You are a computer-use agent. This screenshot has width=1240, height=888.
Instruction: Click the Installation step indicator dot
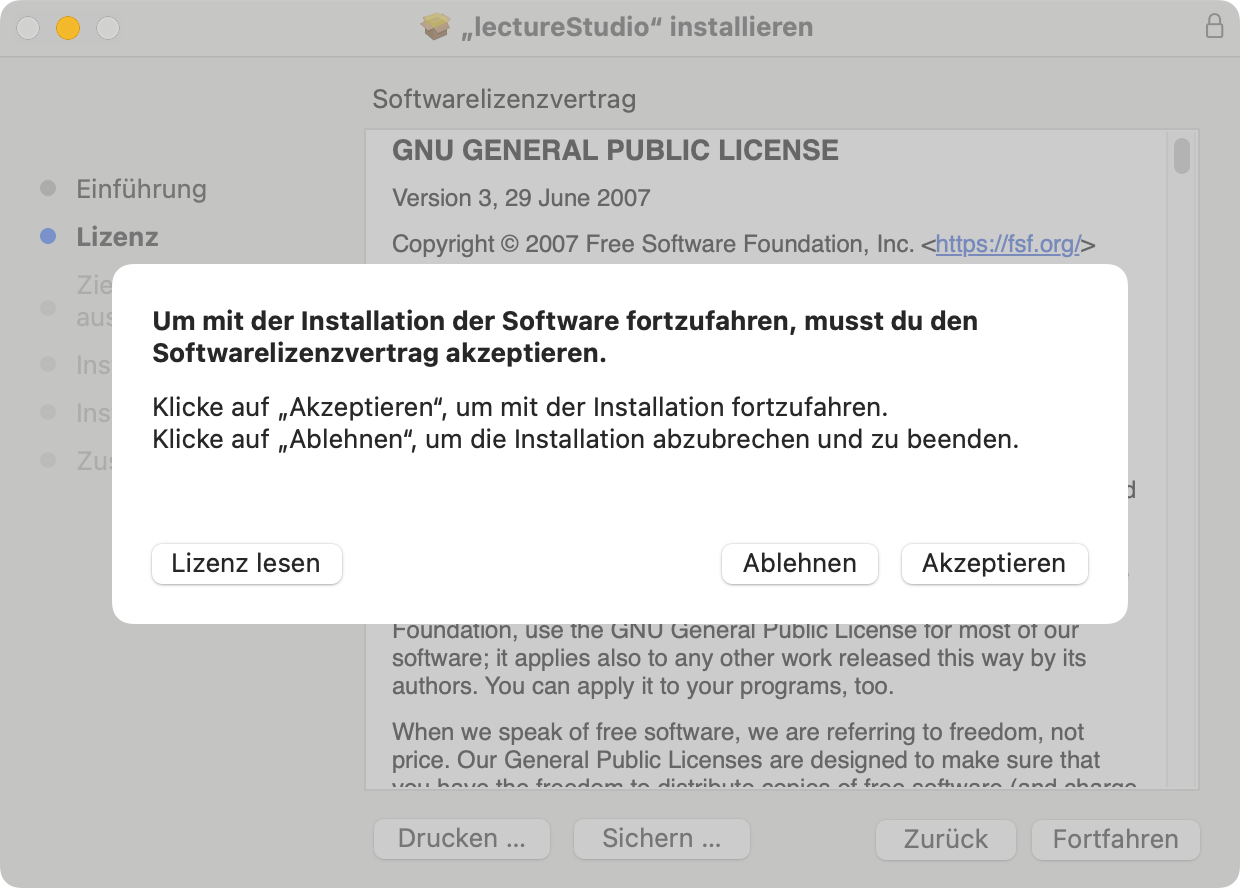tap(47, 413)
